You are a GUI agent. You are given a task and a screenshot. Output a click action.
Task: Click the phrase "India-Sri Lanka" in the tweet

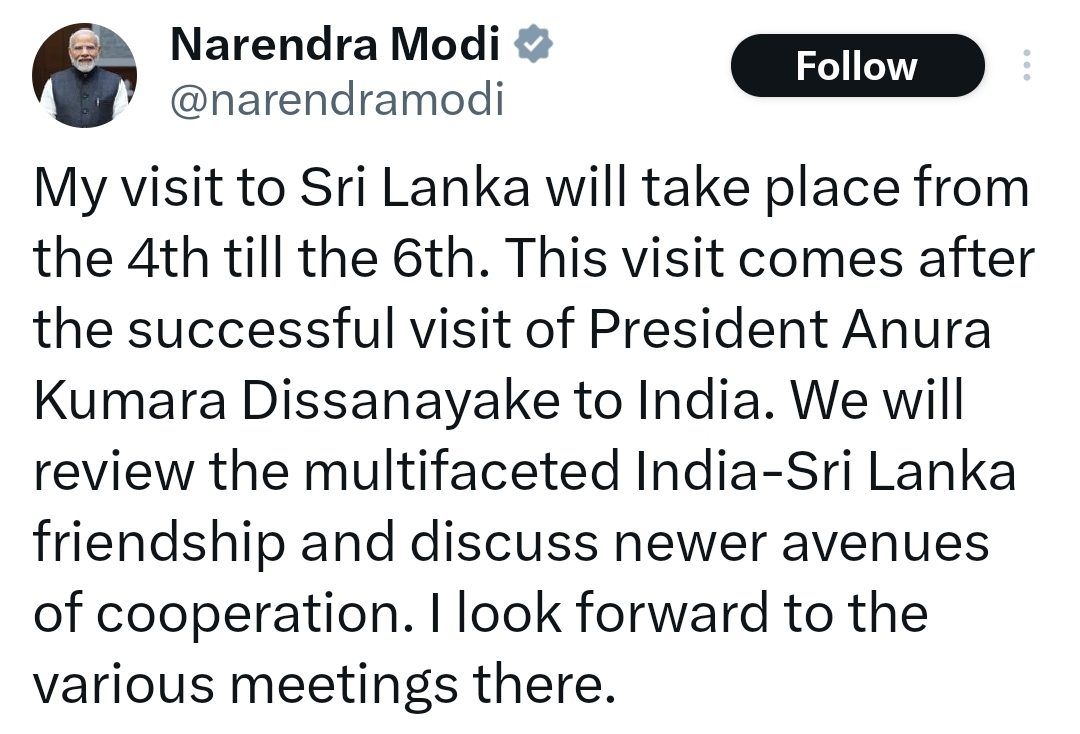[826, 472]
